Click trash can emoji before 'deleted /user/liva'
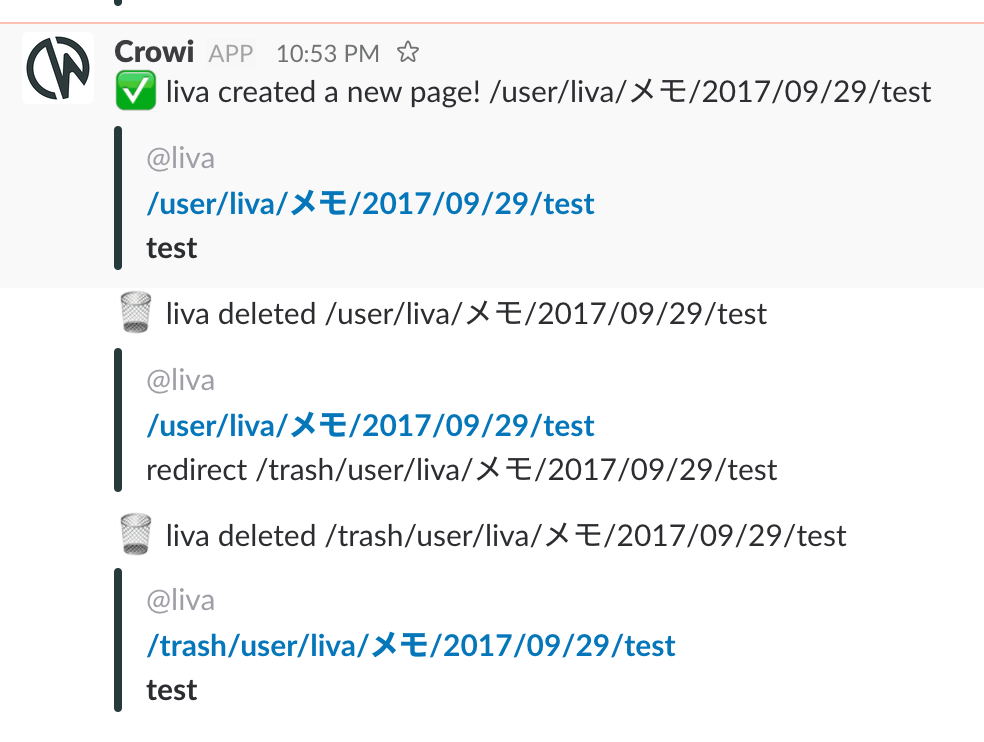 136,312
